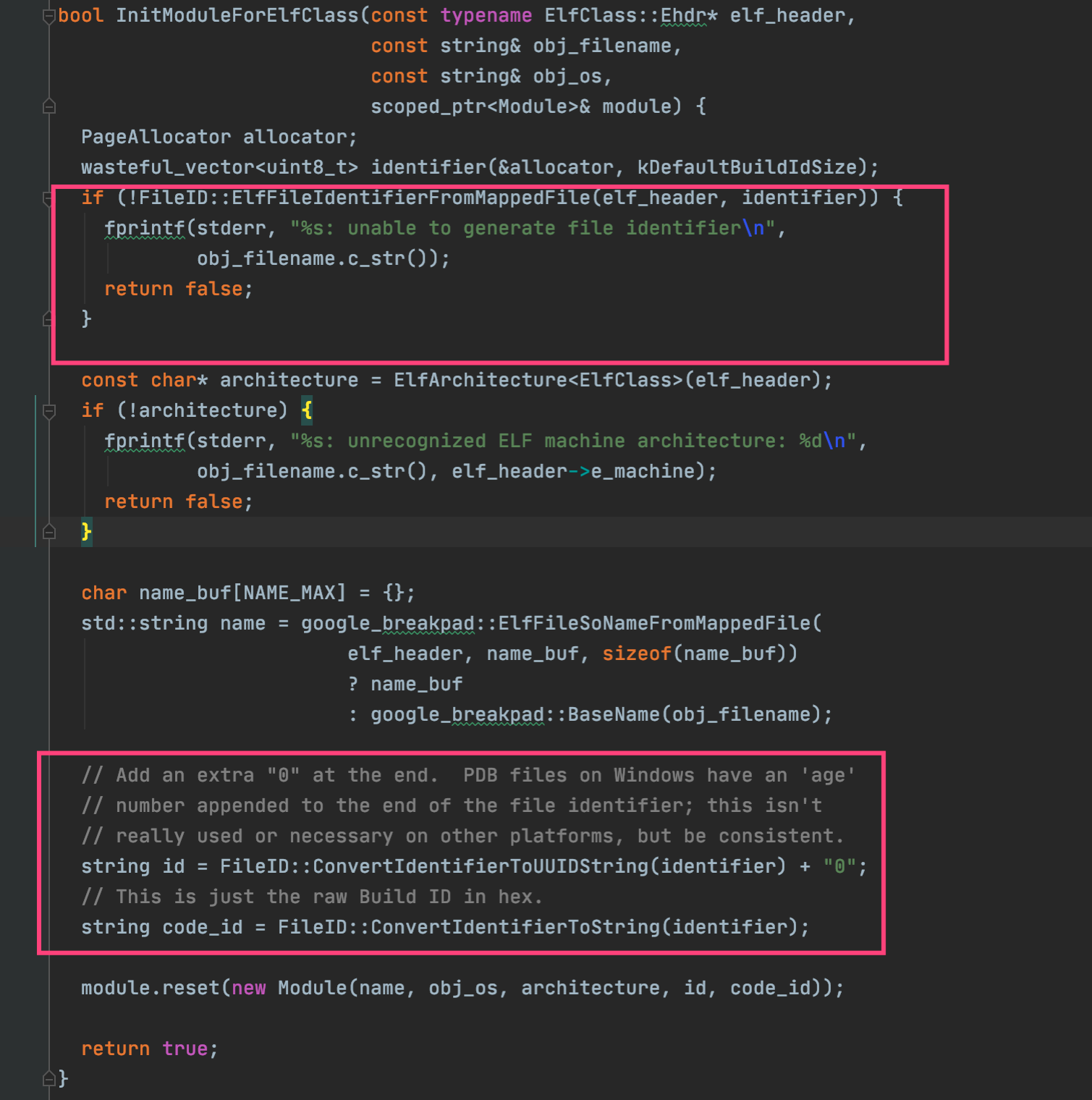1092x1100 pixels.
Task: Click the fold marker below the parameter list
Action: point(48,106)
